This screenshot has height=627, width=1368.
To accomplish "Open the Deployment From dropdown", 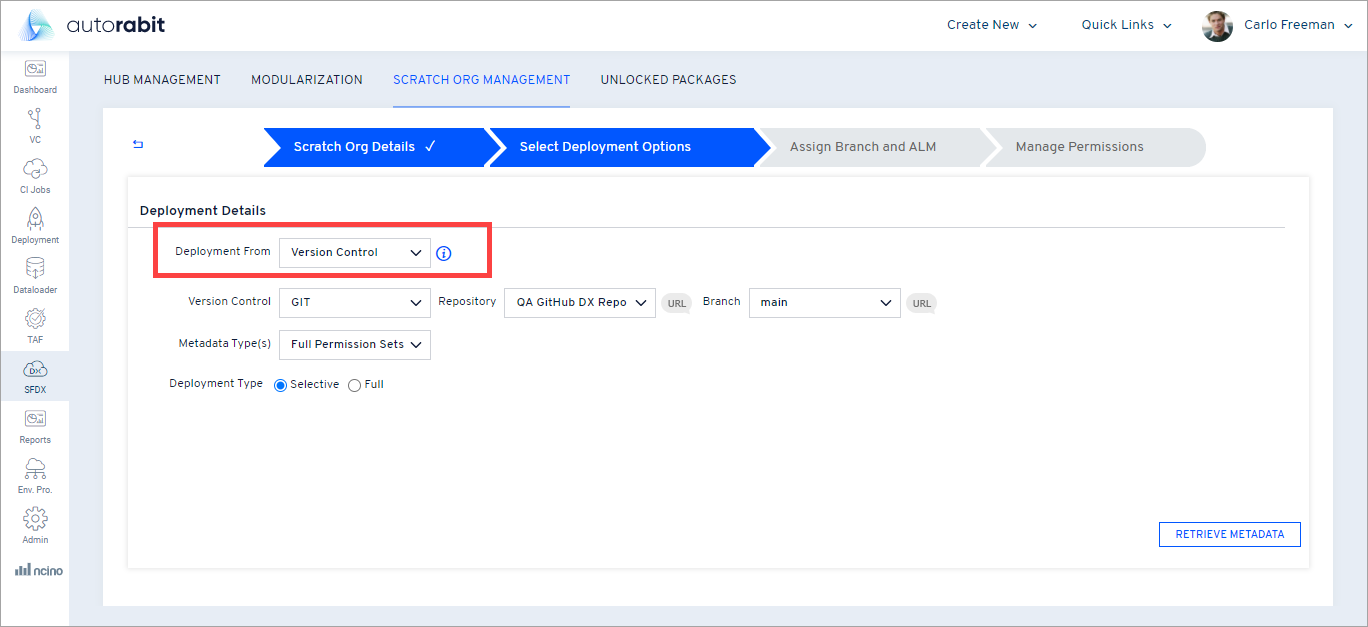I will click(x=354, y=253).
